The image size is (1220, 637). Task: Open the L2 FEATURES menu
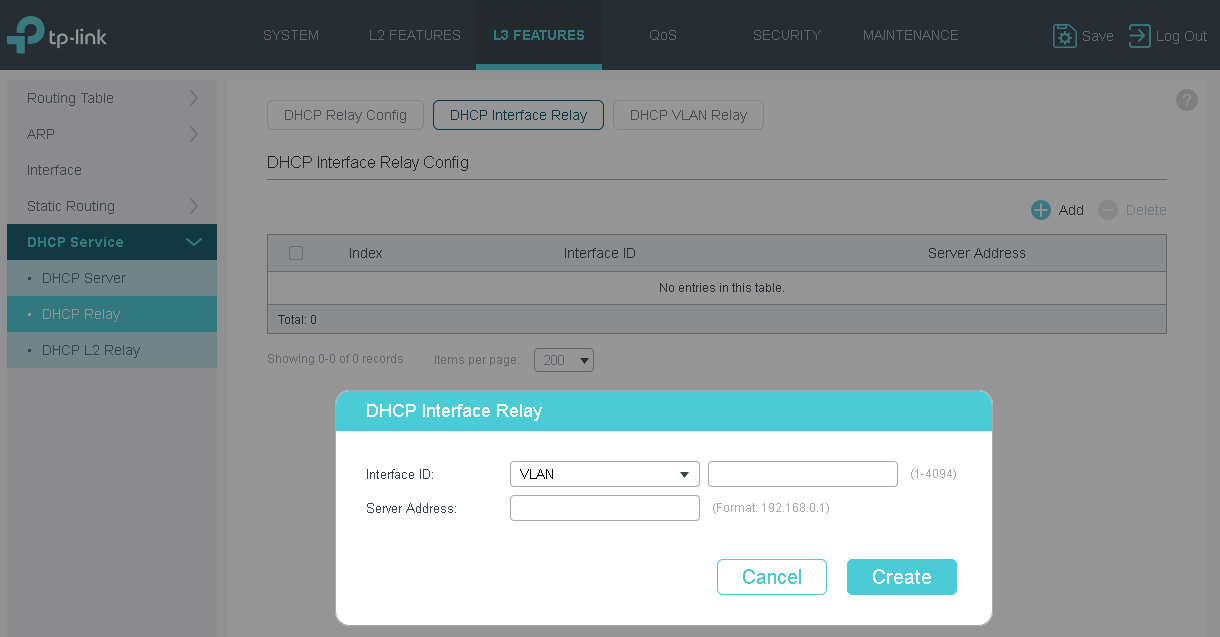415,35
